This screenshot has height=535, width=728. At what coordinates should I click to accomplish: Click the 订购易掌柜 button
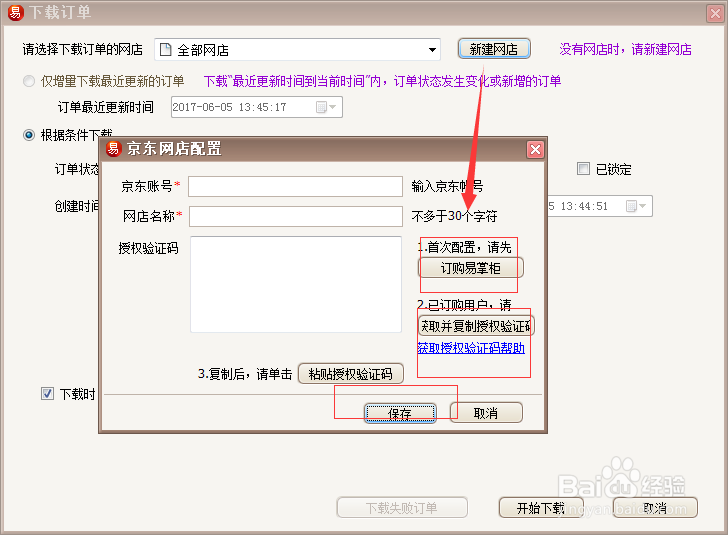(x=471, y=268)
